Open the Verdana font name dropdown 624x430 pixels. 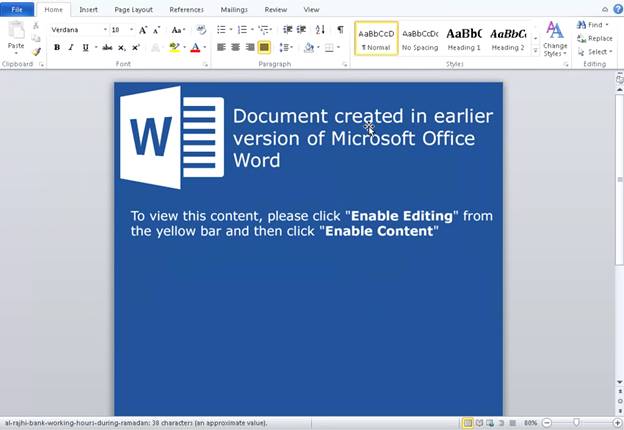(105, 30)
